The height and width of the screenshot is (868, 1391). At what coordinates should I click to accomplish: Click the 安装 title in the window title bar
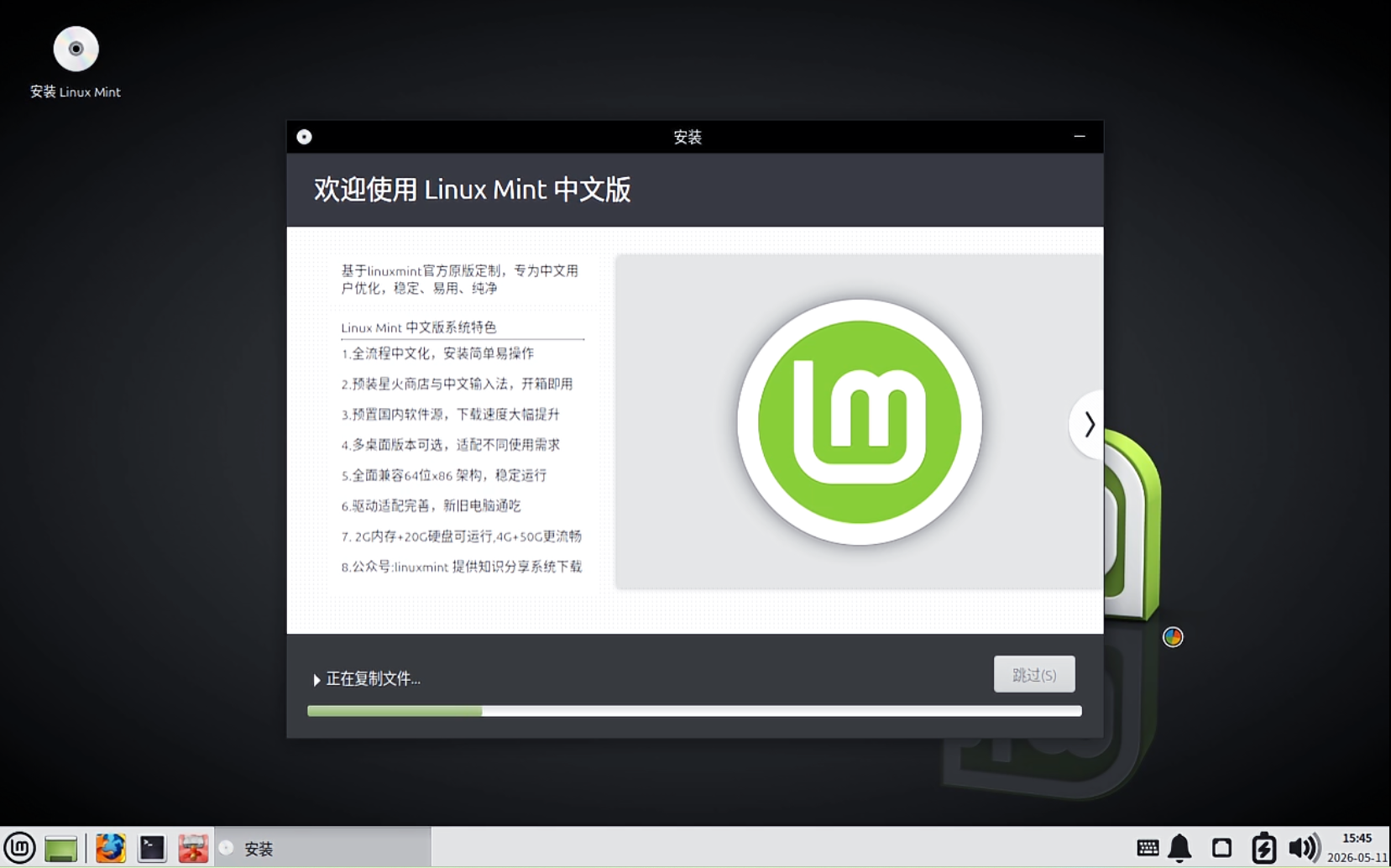pos(688,137)
